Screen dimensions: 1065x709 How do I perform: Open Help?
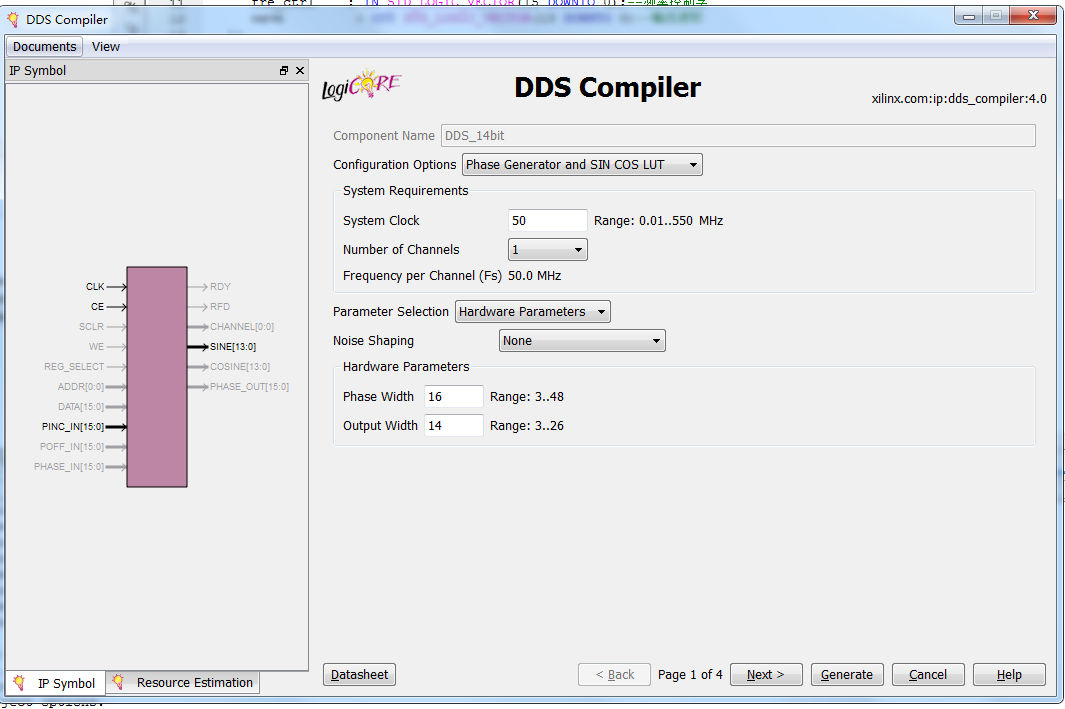point(1009,675)
